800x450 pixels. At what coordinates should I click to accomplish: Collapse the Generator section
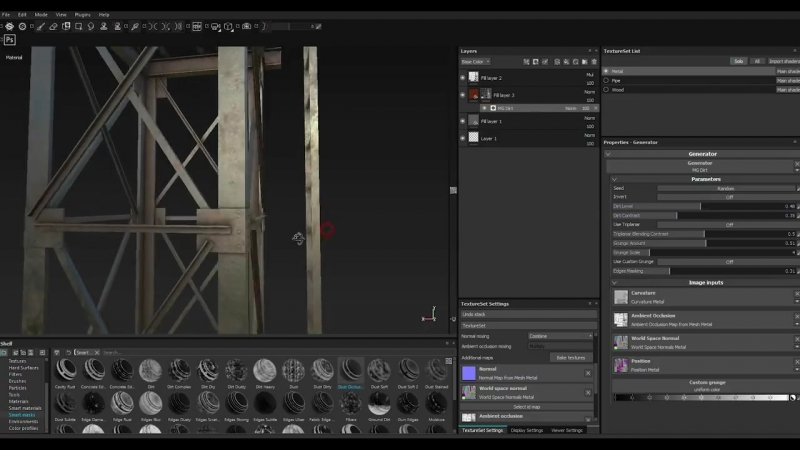click(608, 154)
